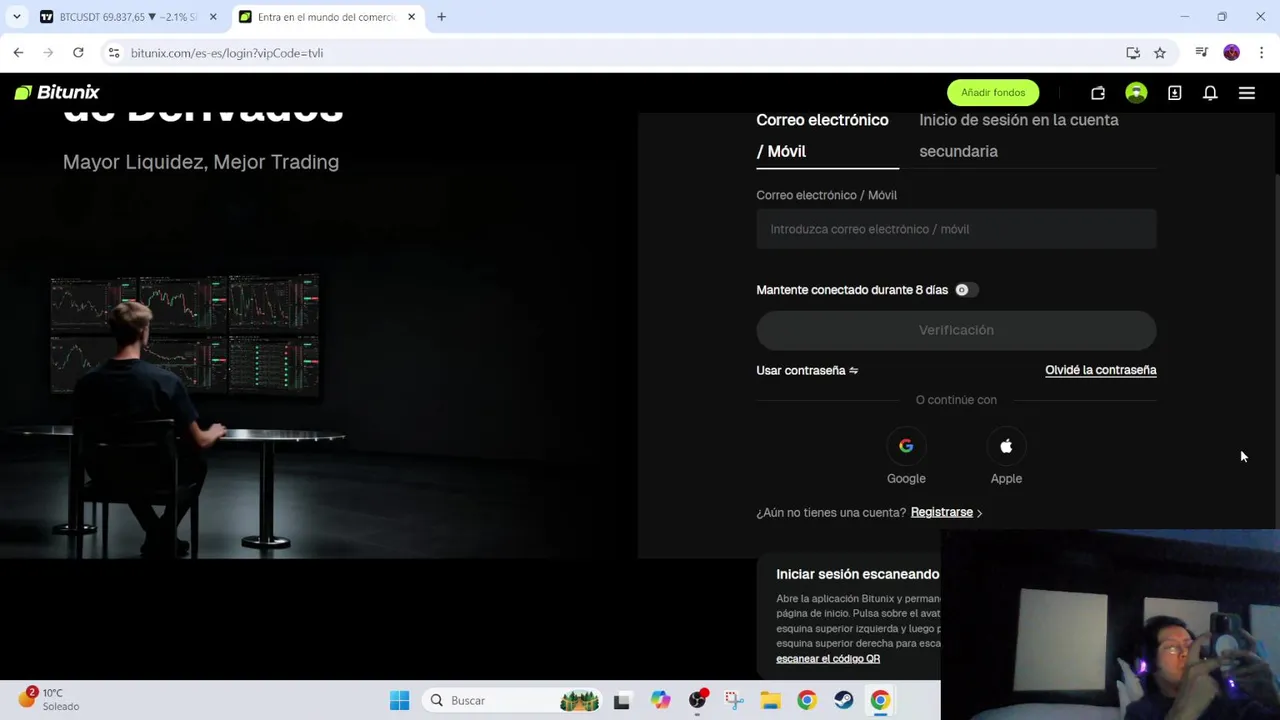The height and width of the screenshot is (720, 1280).
Task: Open Chrome three-dot menu
Action: (1262, 53)
